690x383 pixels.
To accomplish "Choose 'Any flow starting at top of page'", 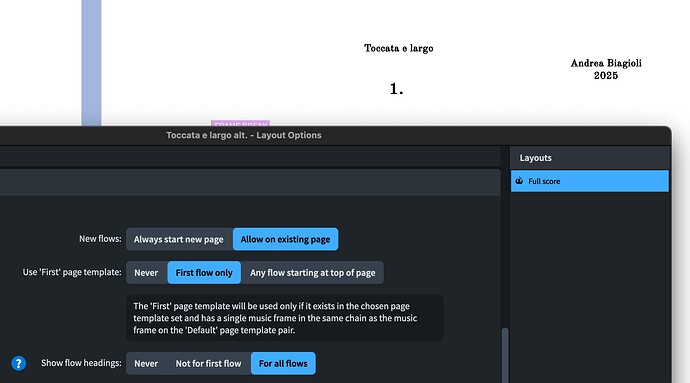I will point(313,273).
